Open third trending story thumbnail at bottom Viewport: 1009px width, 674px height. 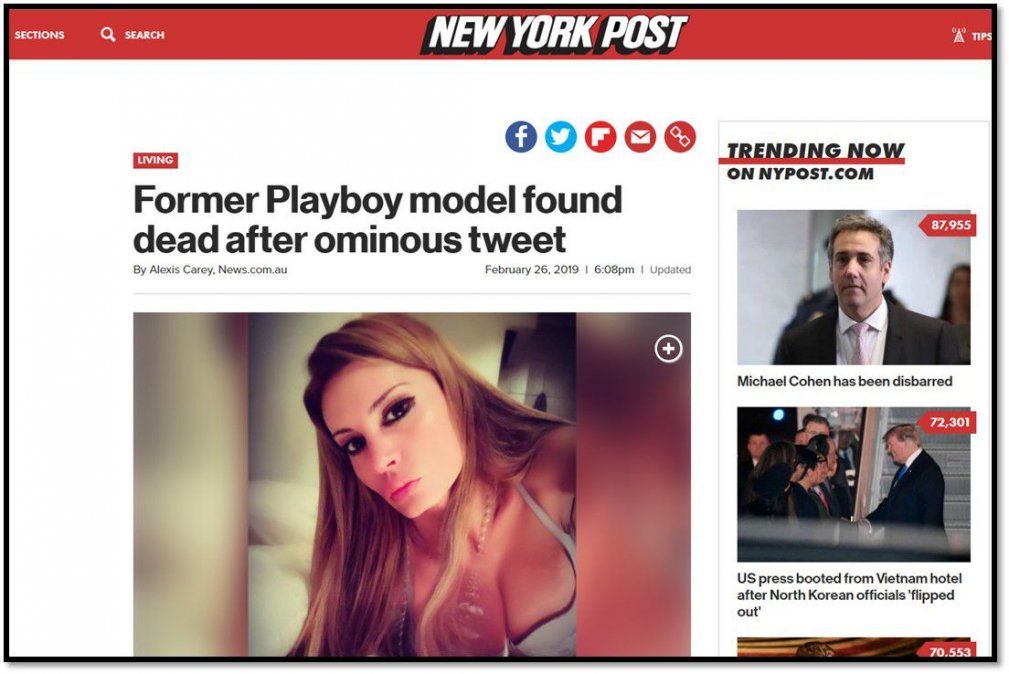(853, 647)
